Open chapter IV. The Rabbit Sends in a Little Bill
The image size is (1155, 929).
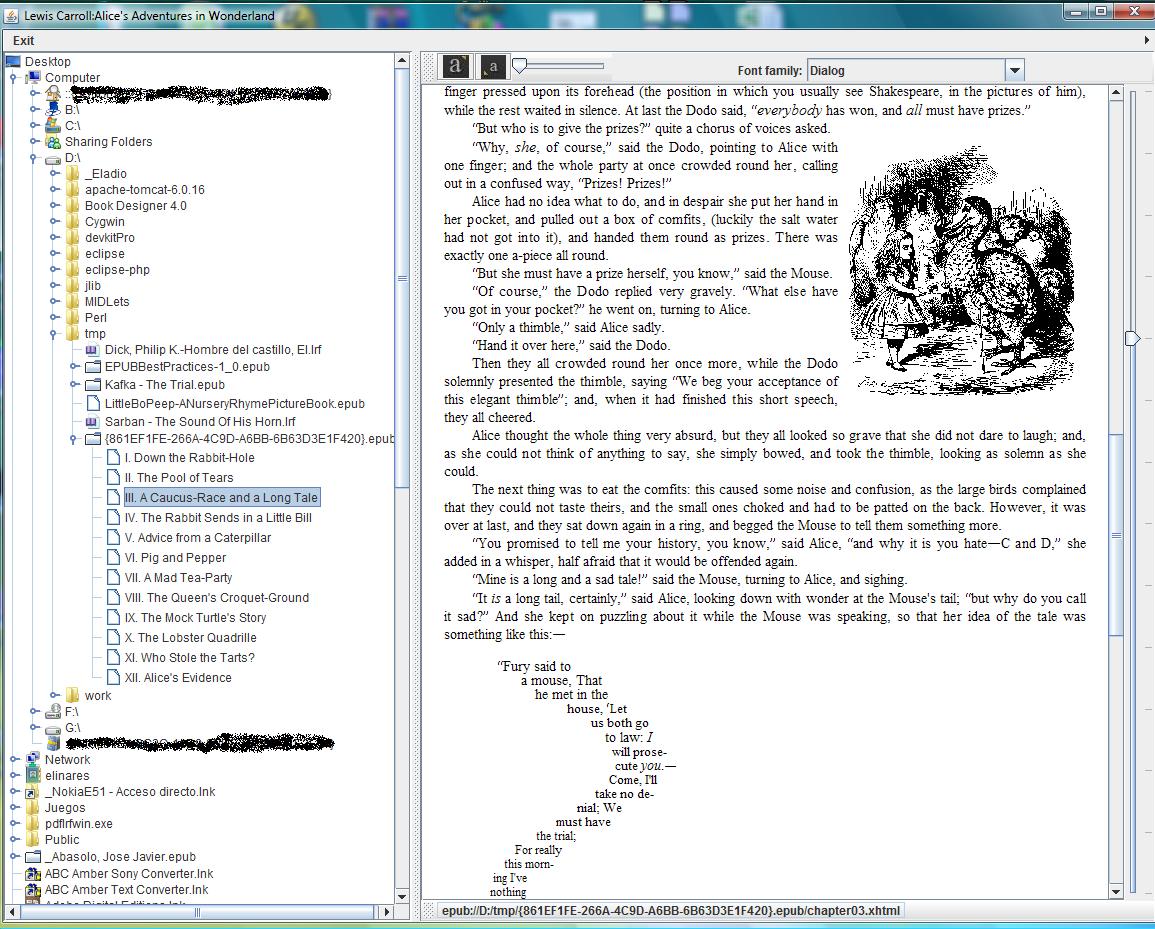pos(218,518)
